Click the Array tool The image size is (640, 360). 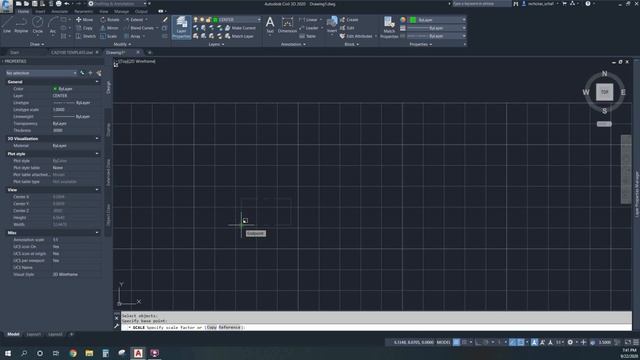(133, 36)
